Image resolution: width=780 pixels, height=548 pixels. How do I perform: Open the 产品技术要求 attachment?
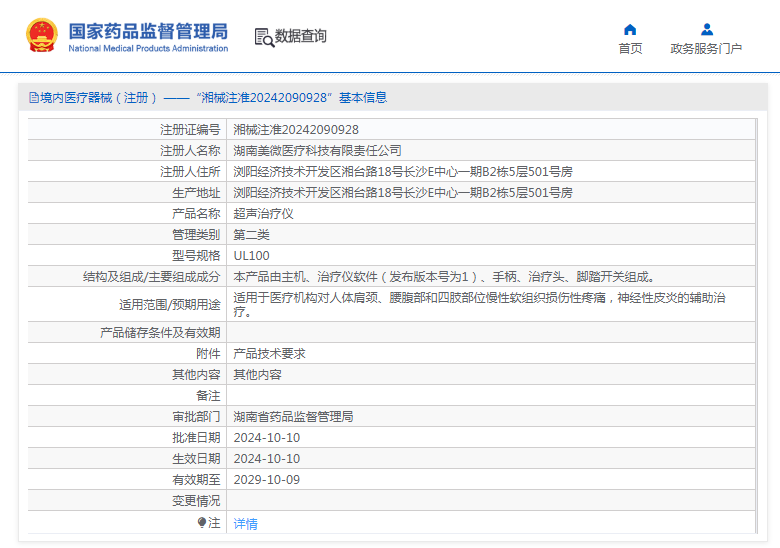(x=269, y=354)
